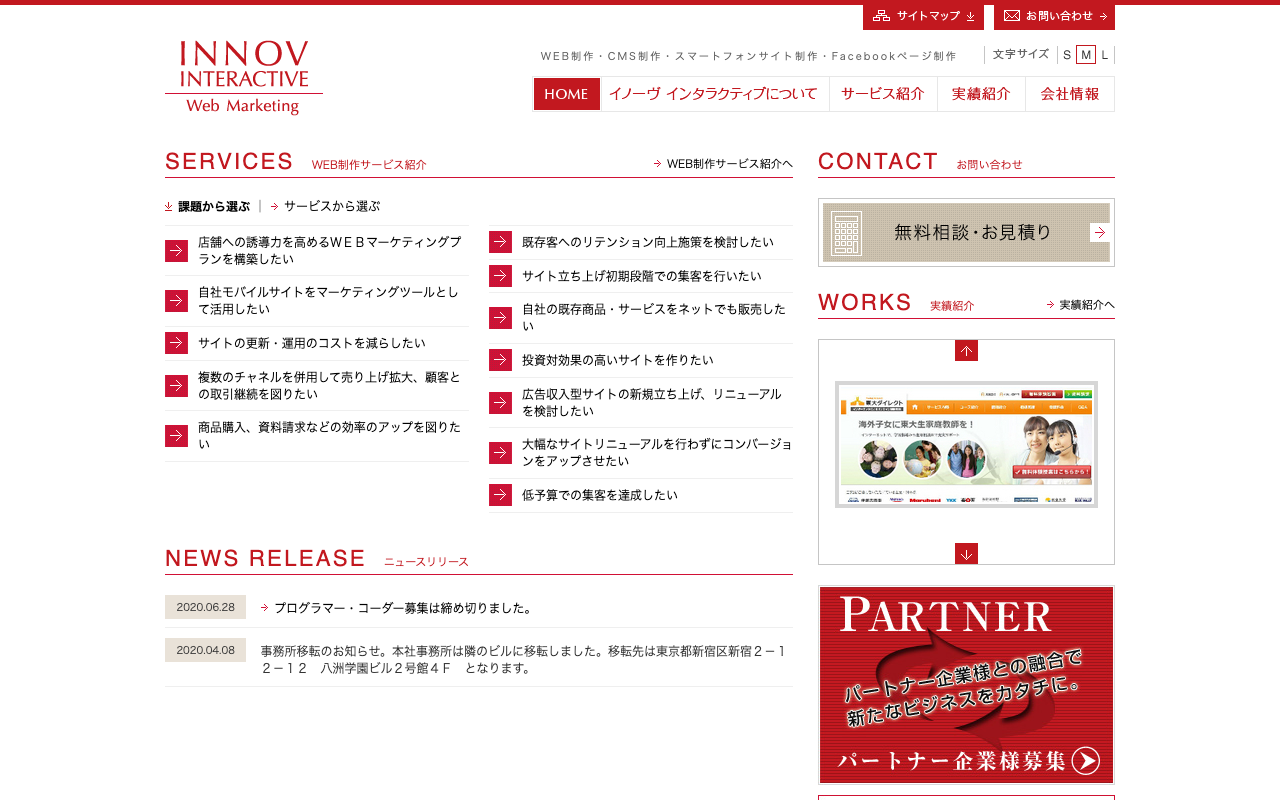Click arrow icon beside サイトの更新・運用のコスト
Screen dimensions: 1280x800
tap(176, 343)
